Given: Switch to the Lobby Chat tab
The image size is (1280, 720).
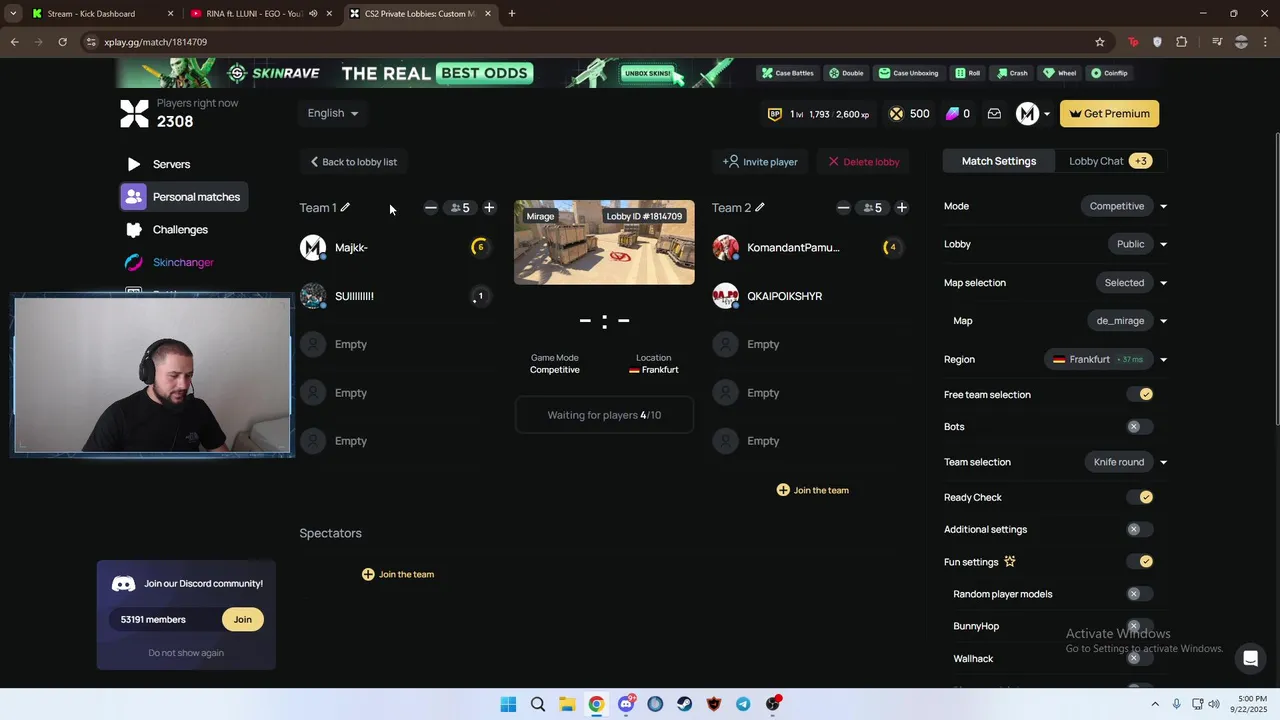Looking at the screenshot, I should pyautogui.click(x=1110, y=161).
